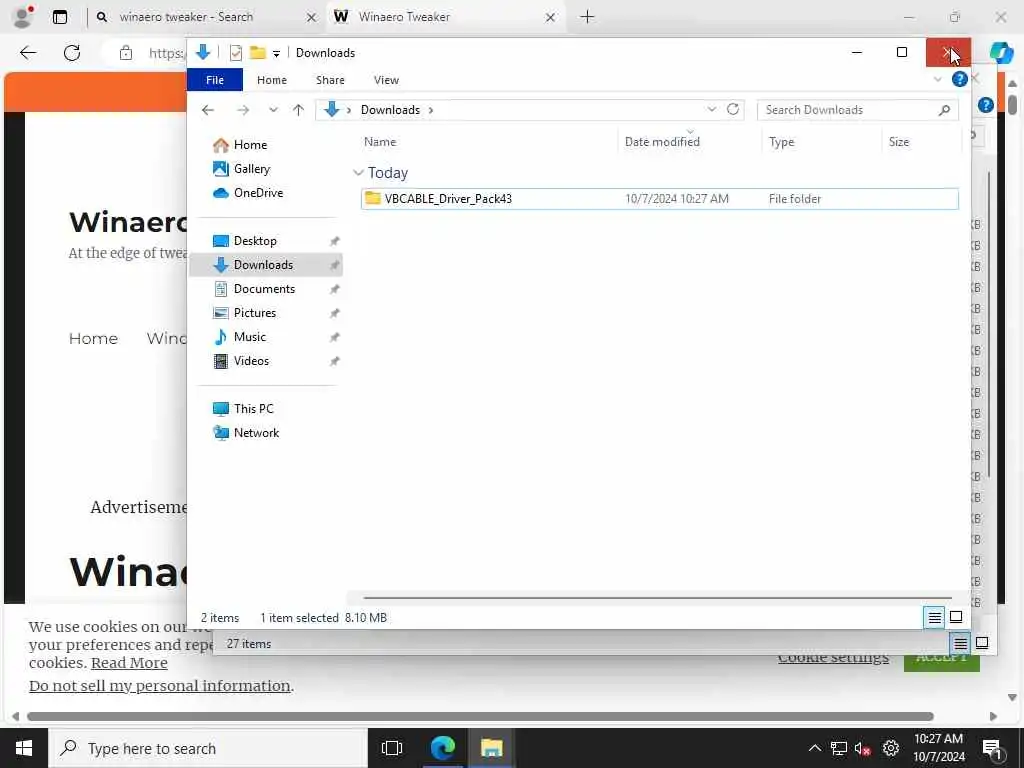This screenshot has height=768, width=1024.
Task: Open the Share ribbon tab
Action: pyautogui.click(x=330, y=80)
